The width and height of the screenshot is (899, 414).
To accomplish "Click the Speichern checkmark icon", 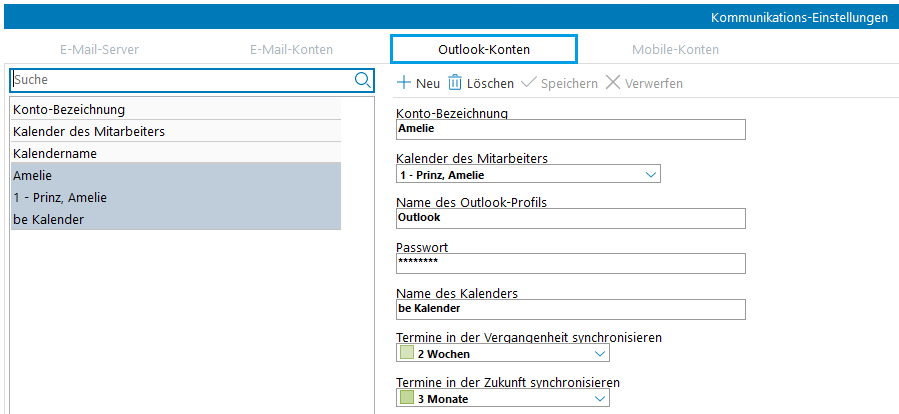I will [529, 83].
